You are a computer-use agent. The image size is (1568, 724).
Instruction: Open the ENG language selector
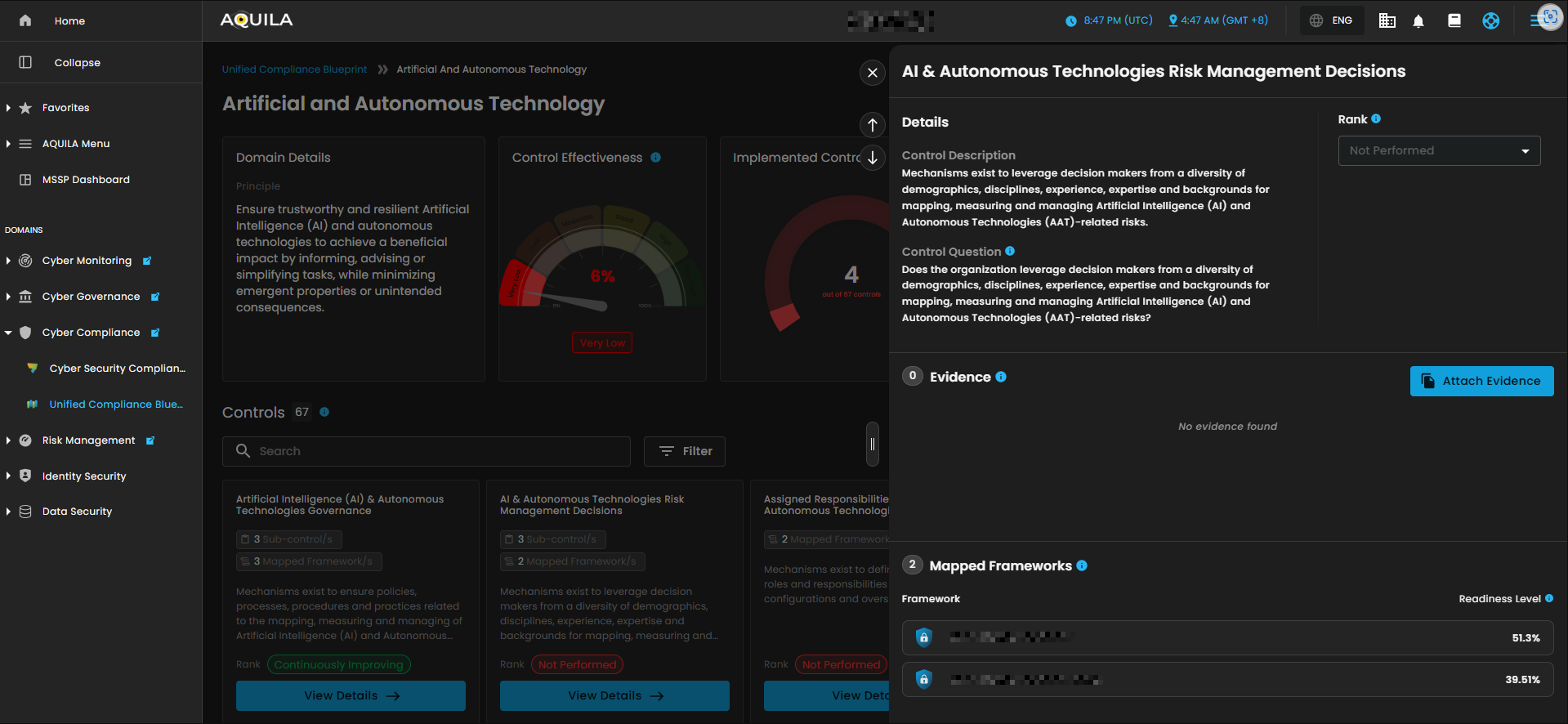click(1332, 21)
